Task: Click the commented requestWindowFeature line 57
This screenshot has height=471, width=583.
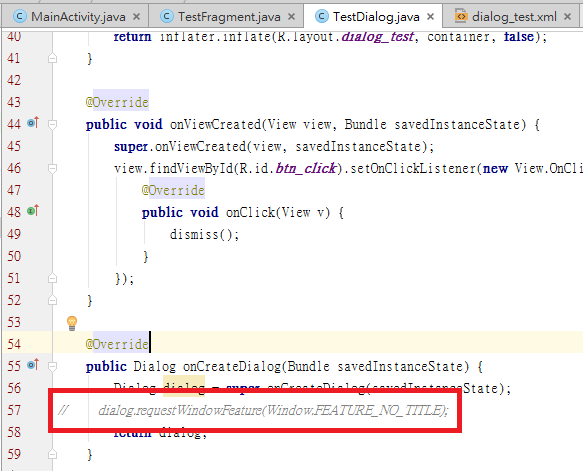Action: pos(273,410)
